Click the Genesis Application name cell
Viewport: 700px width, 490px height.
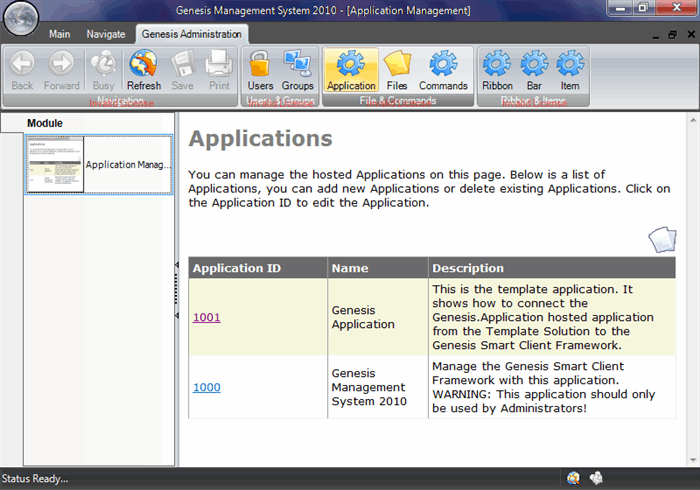click(378, 317)
